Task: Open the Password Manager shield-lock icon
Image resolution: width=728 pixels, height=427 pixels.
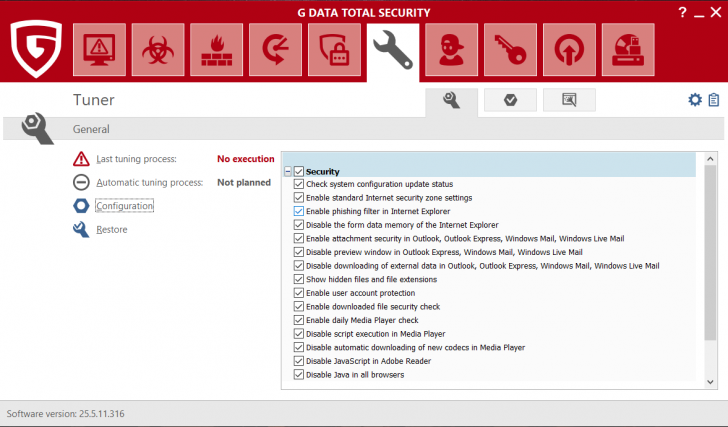Action: (334, 50)
